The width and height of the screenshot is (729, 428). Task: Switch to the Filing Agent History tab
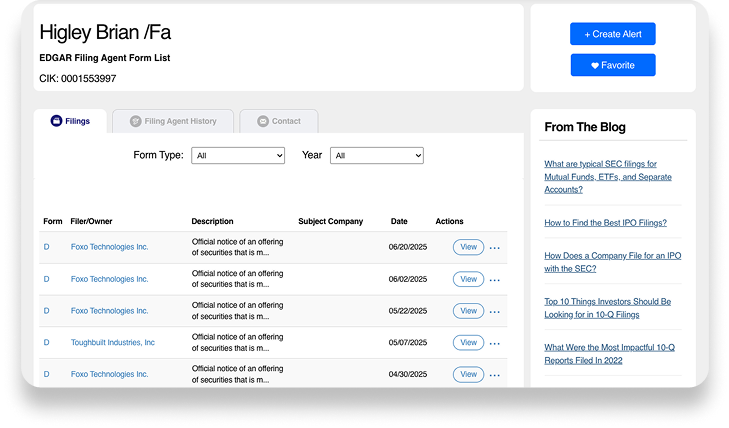[x=180, y=121]
